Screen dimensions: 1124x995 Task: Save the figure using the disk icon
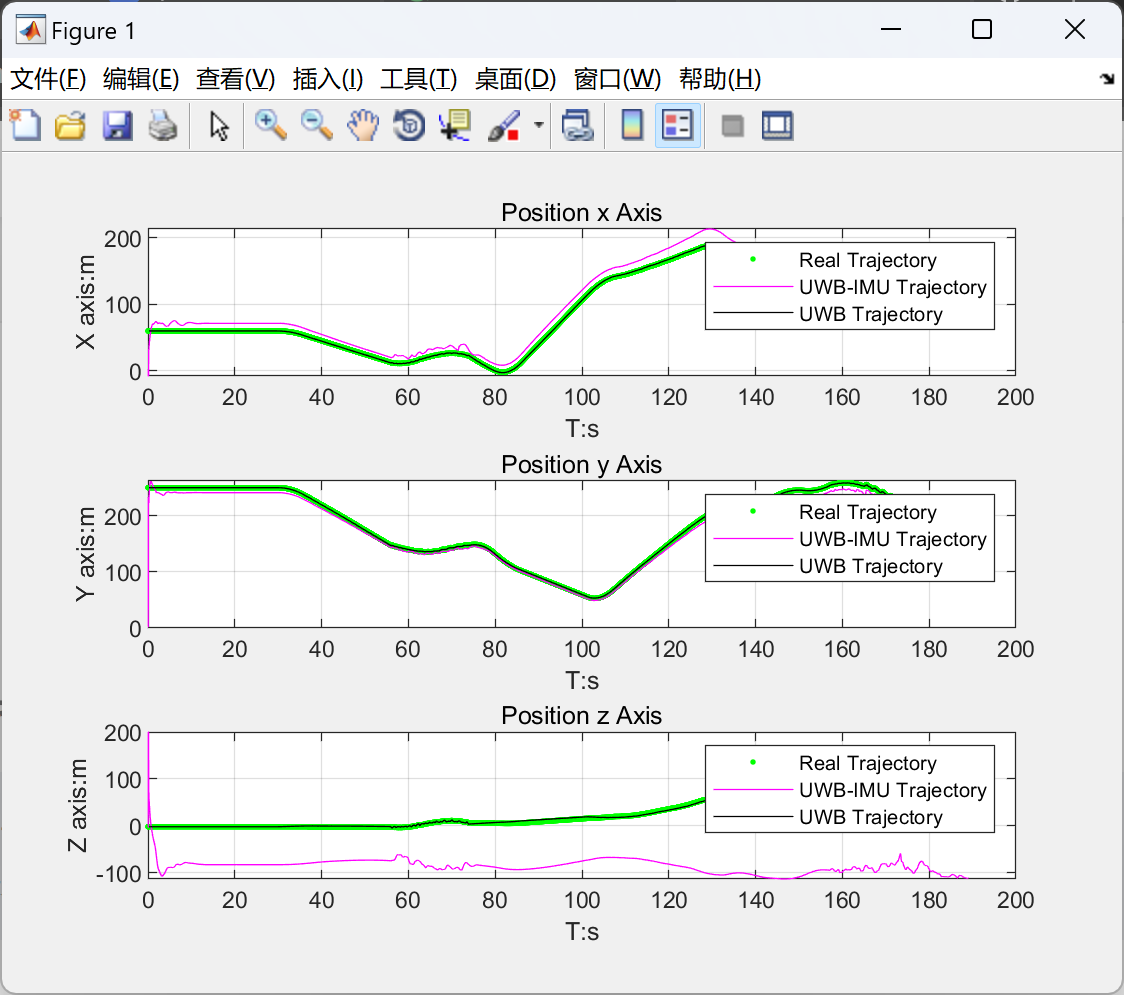[x=117, y=125]
